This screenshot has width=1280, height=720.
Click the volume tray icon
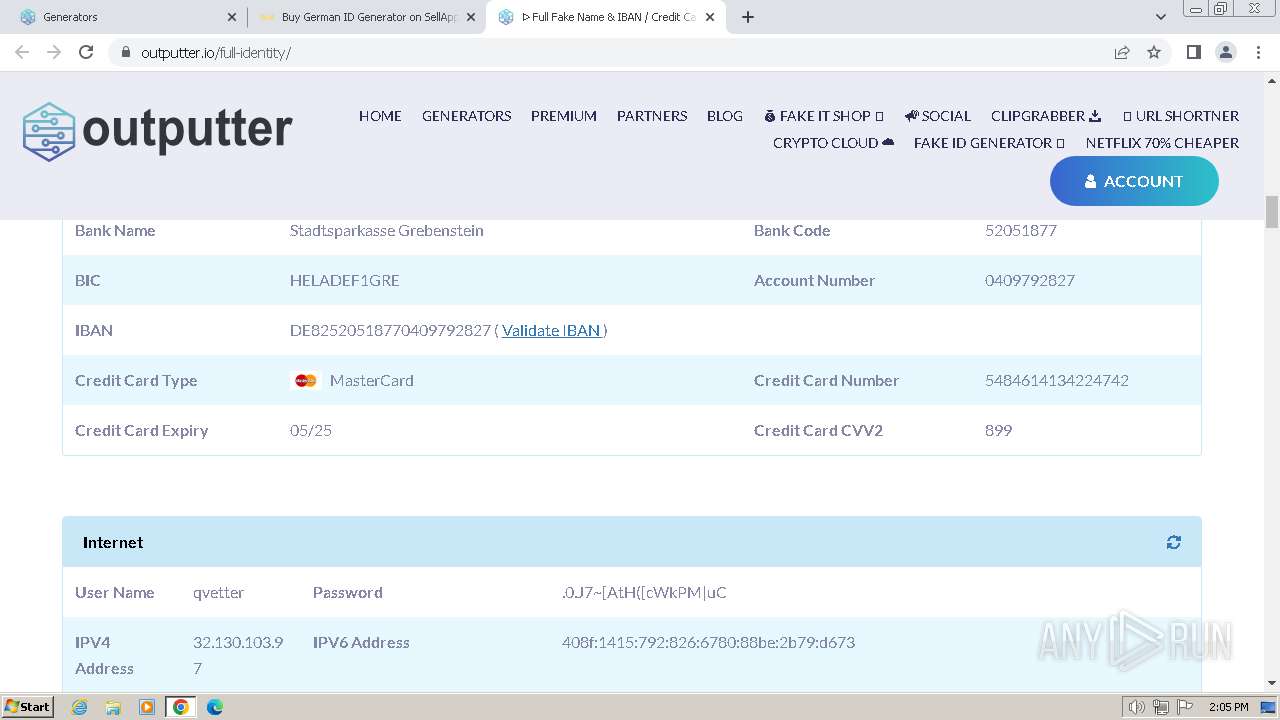(1136, 707)
